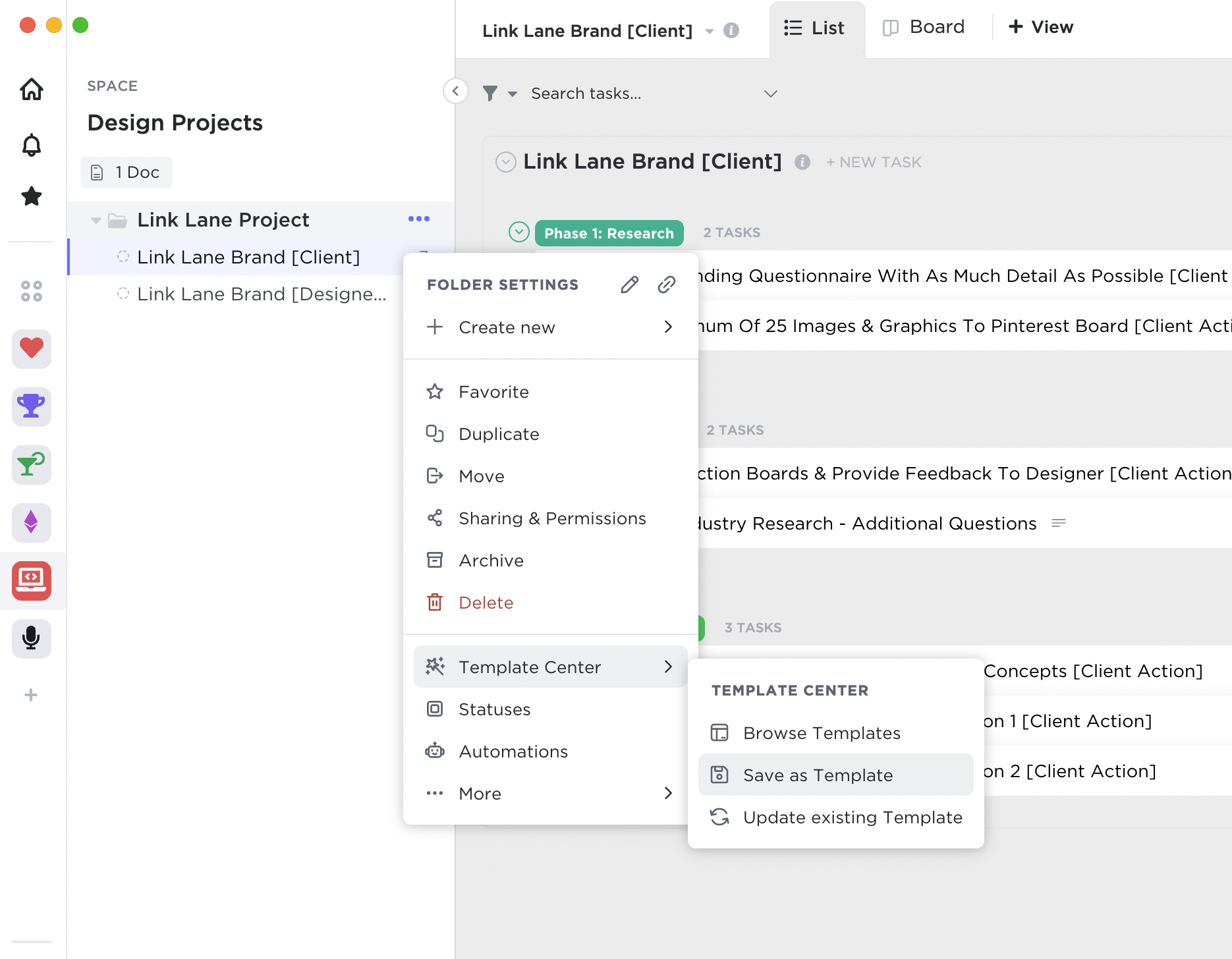Select Save as Template
Screen dimensions: 1232x959
817,775
